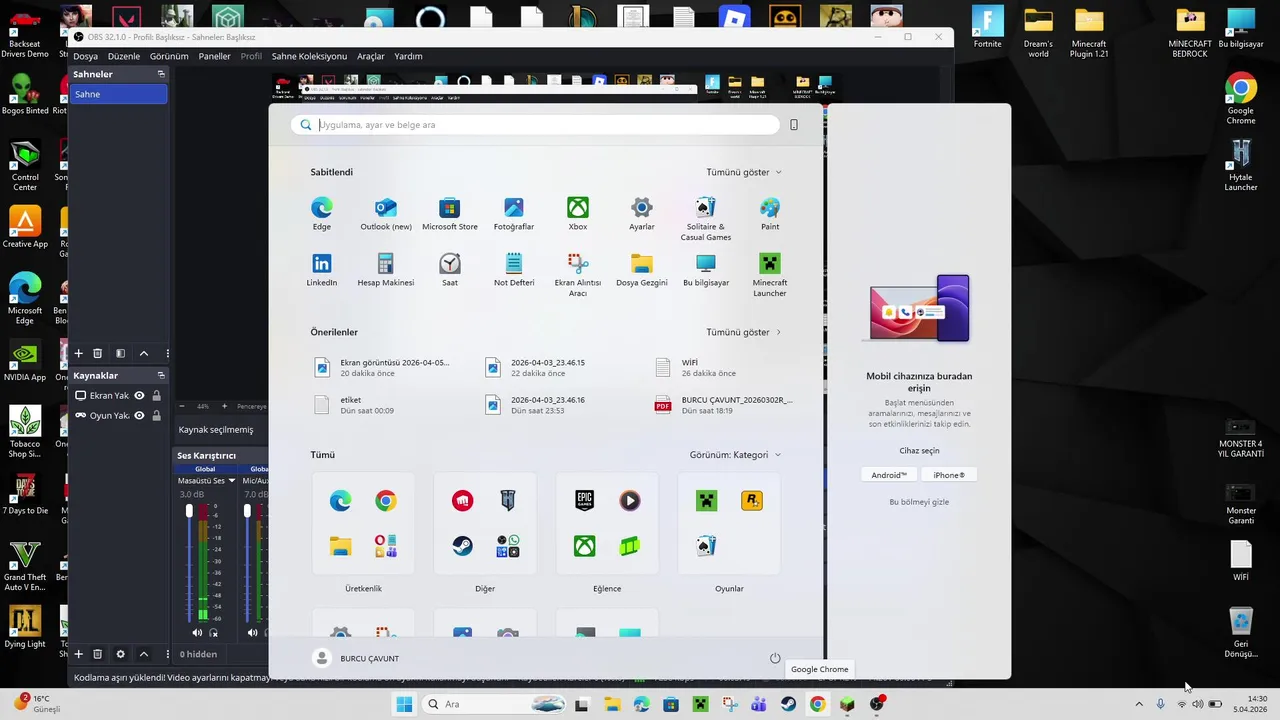Open Solitaire & Casual Games
This screenshot has height=720, width=1280.
pyautogui.click(x=706, y=219)
